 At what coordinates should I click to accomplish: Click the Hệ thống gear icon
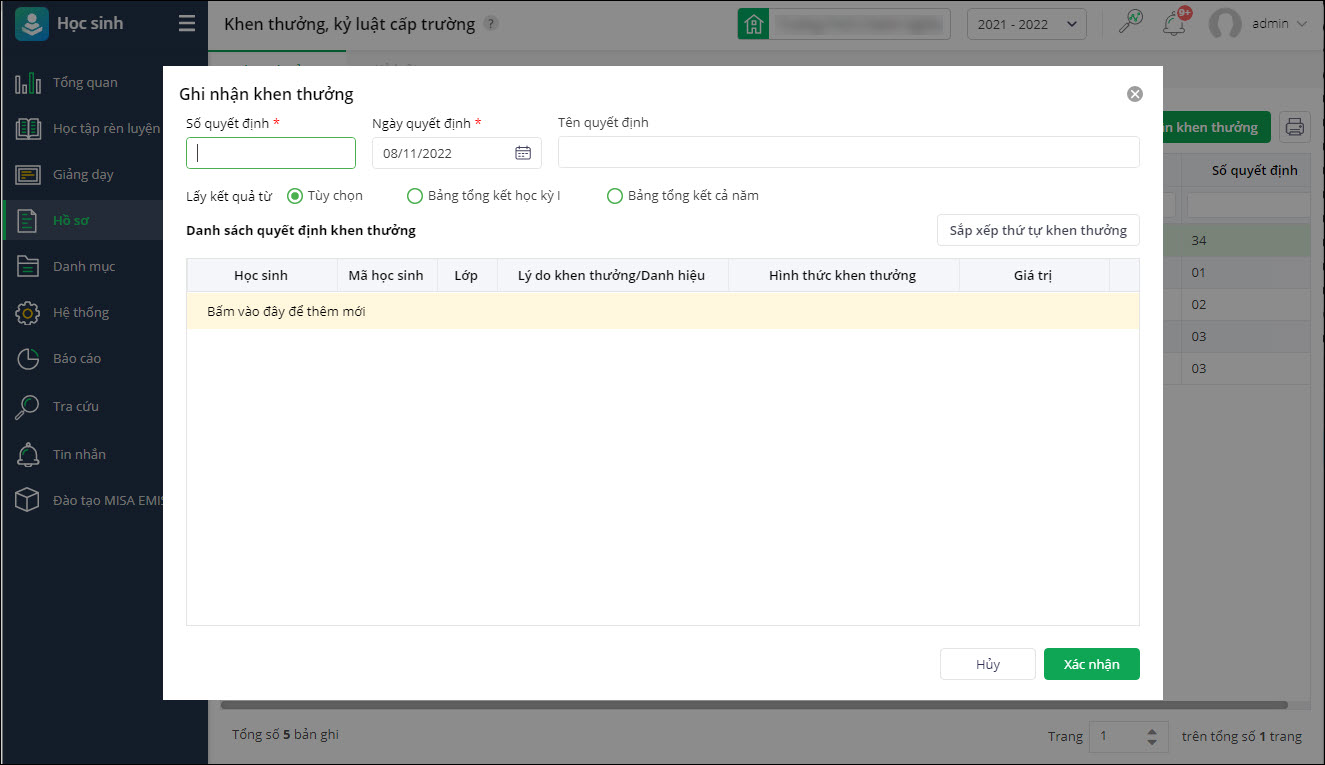(28, 312)
